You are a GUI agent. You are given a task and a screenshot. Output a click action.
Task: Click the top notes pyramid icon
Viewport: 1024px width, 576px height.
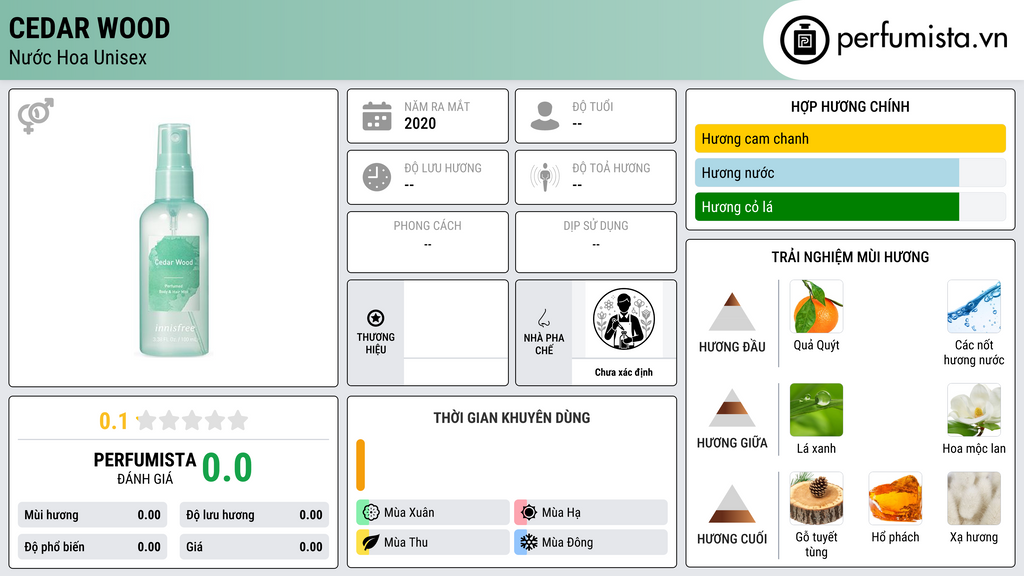click(x=732, y=312)
